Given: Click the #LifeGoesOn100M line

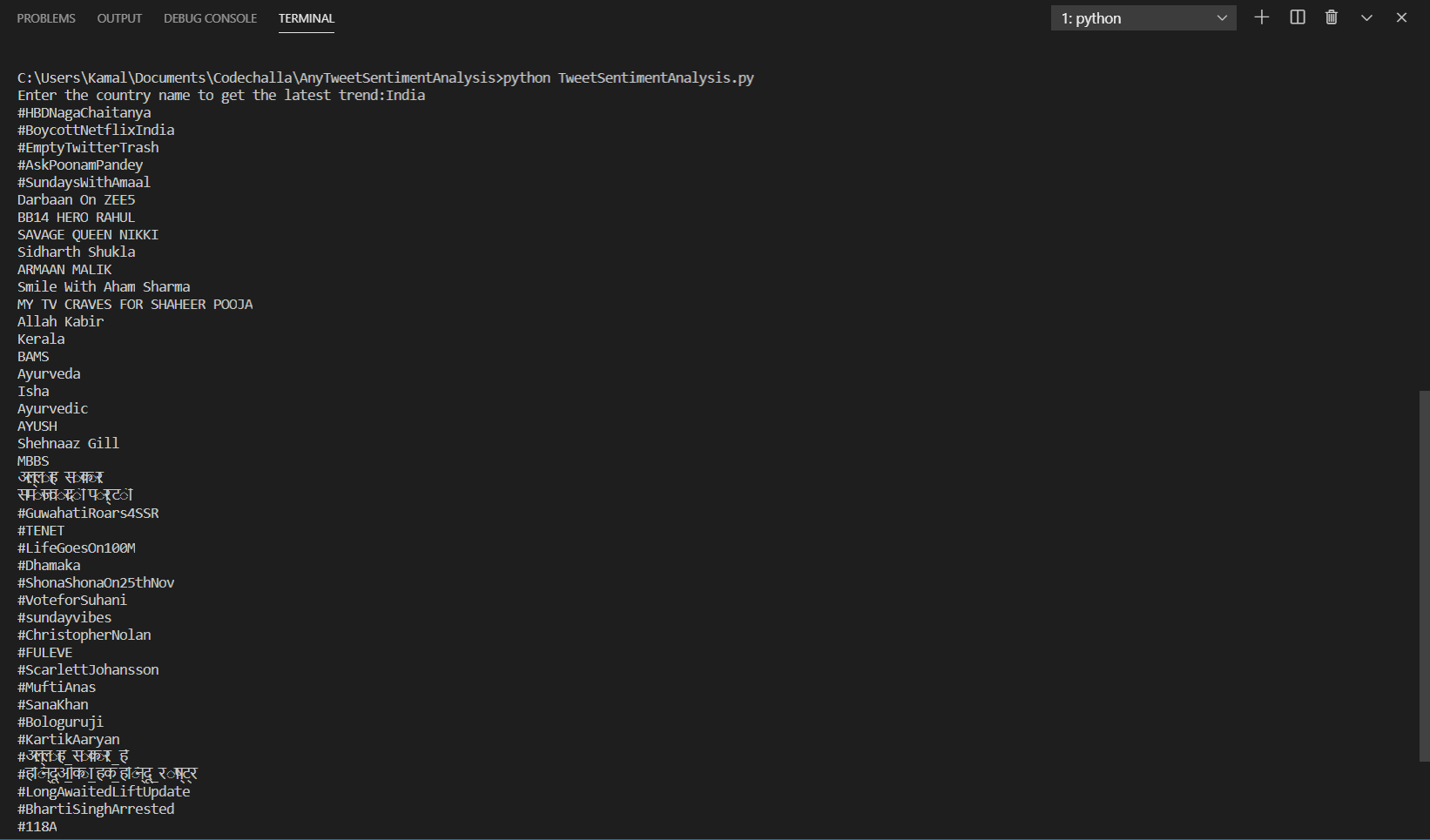Looking at the screenshot, I should (x=77, y=548).
